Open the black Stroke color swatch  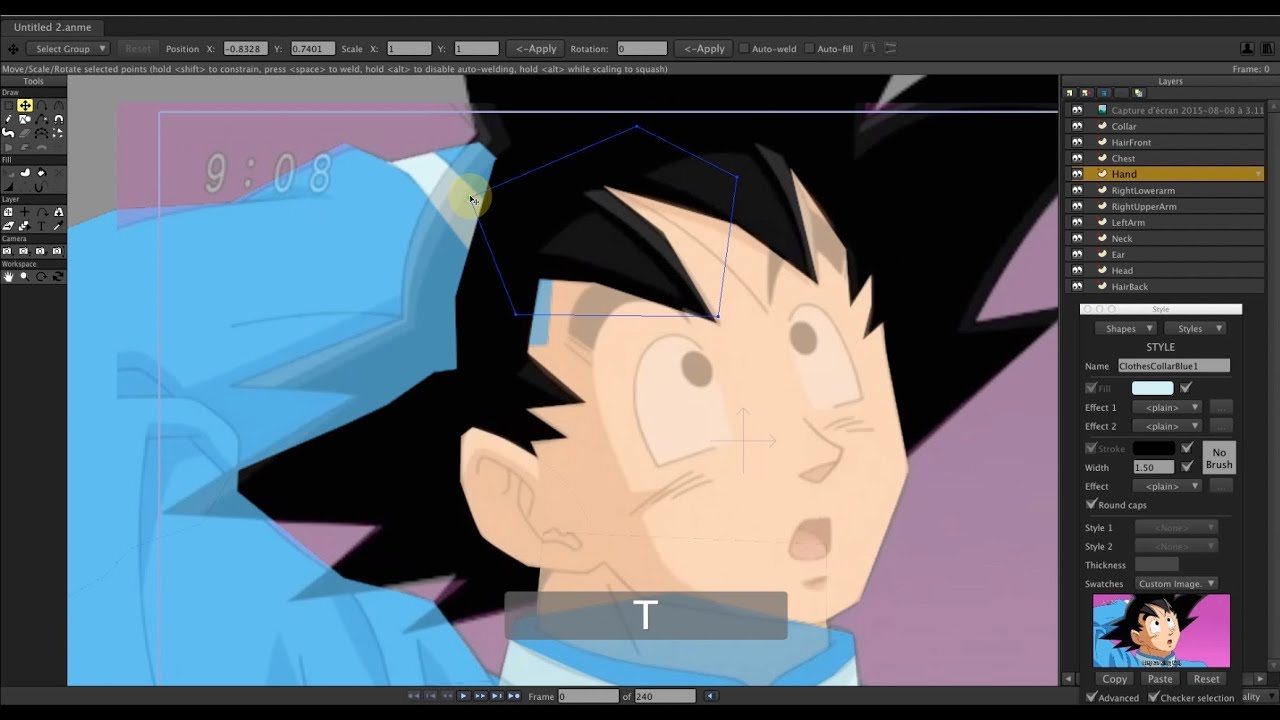click(x=1153, y=448)
